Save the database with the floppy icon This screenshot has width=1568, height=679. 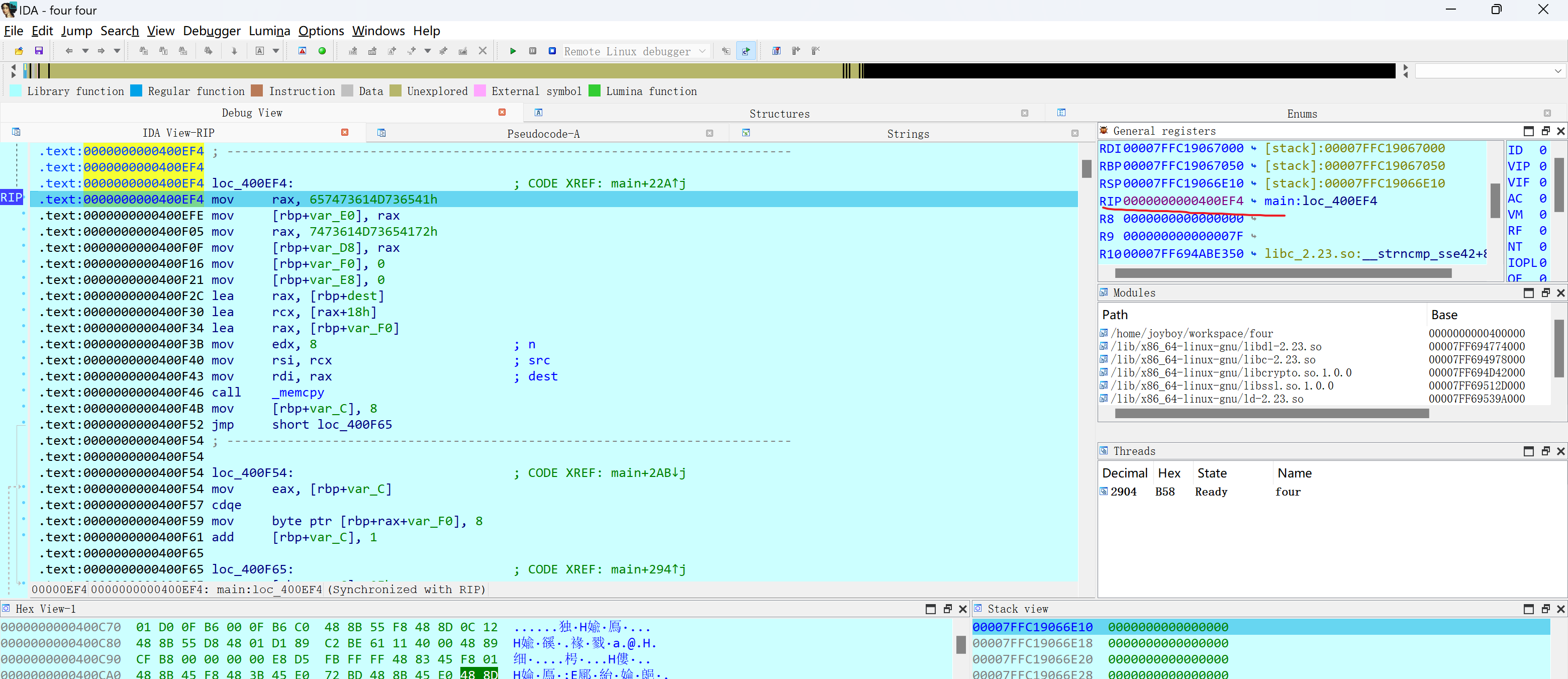[x=39, y=51]
